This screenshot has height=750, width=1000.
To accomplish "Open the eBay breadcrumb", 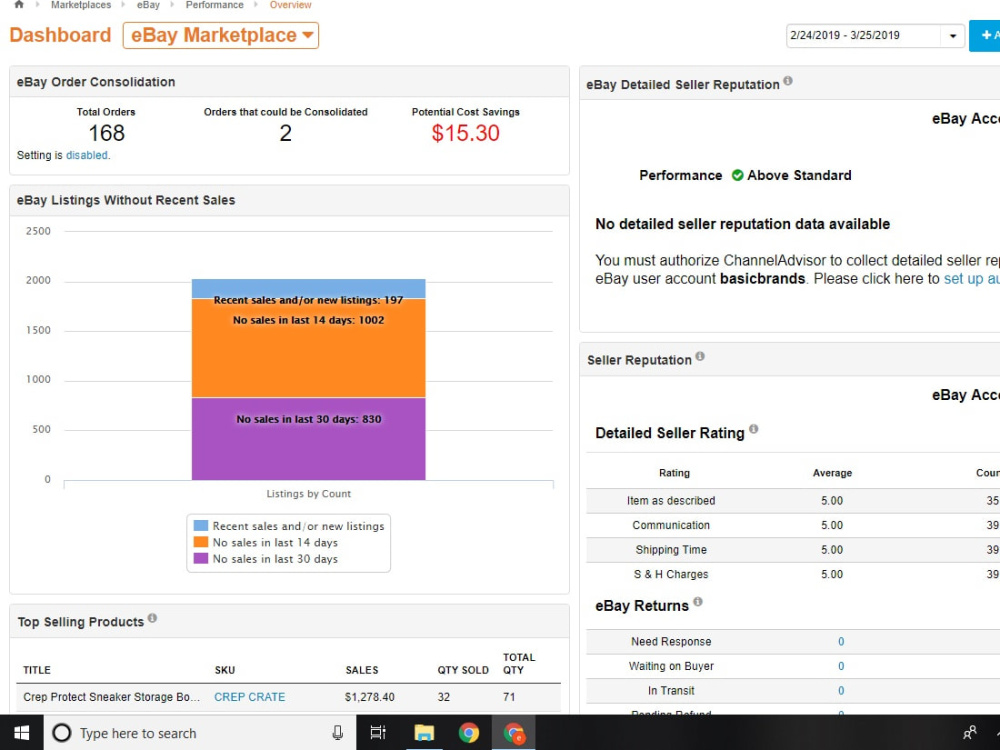I will [148, 5].
